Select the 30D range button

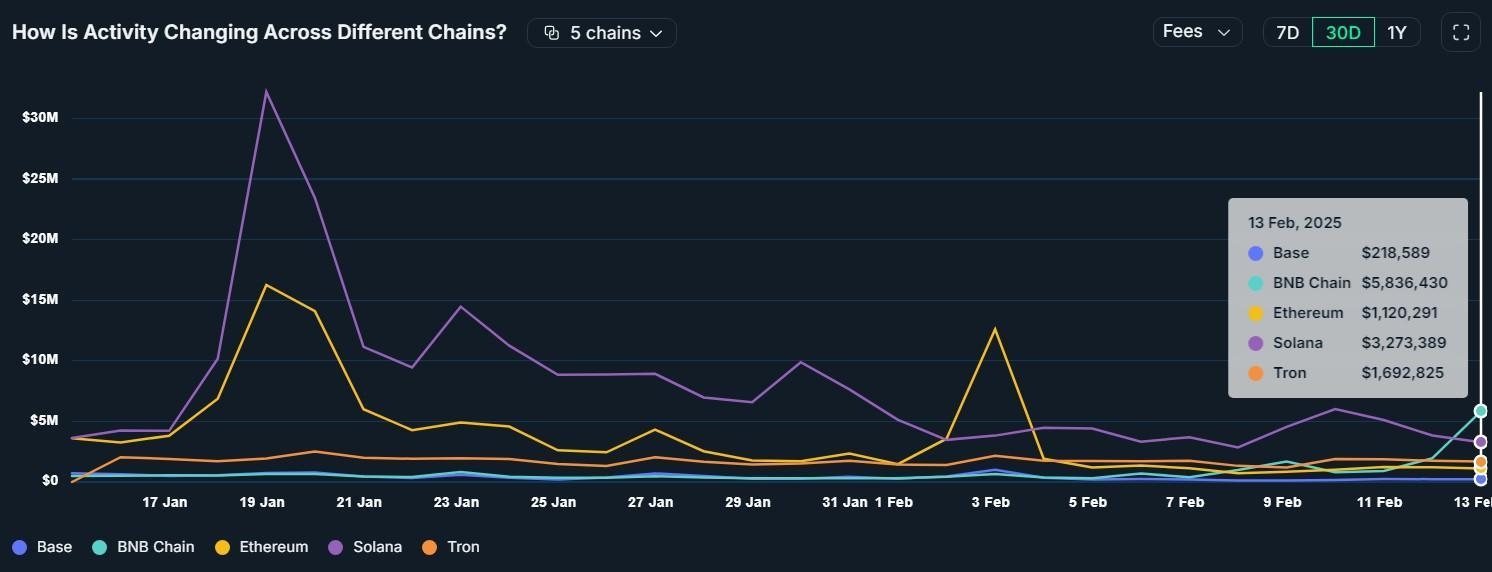pos(1343,32)
